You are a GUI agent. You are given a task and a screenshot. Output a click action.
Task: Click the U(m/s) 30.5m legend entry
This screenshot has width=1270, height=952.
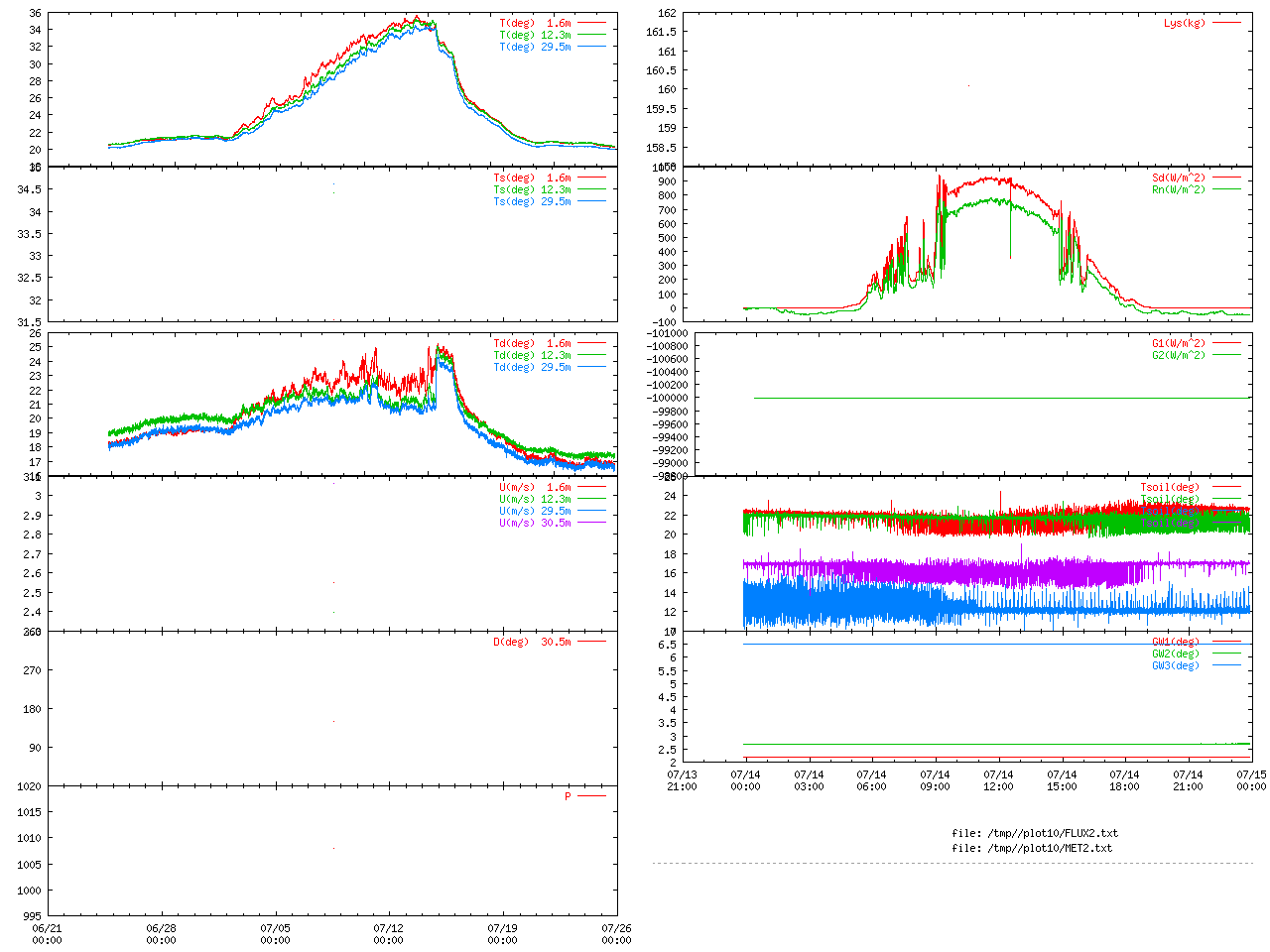pyautogui.click(x=535, y=523)
